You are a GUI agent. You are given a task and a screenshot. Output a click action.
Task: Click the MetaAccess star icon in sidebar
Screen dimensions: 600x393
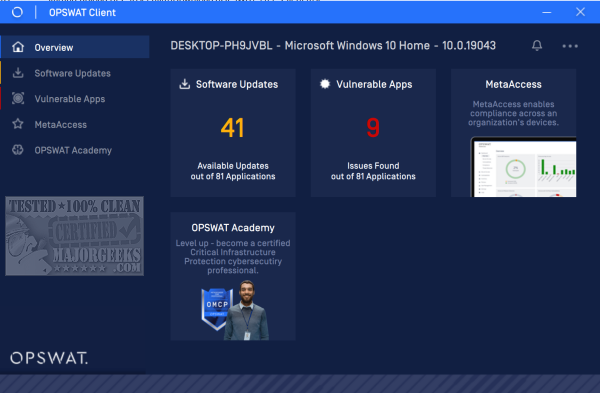click(18, 124)
